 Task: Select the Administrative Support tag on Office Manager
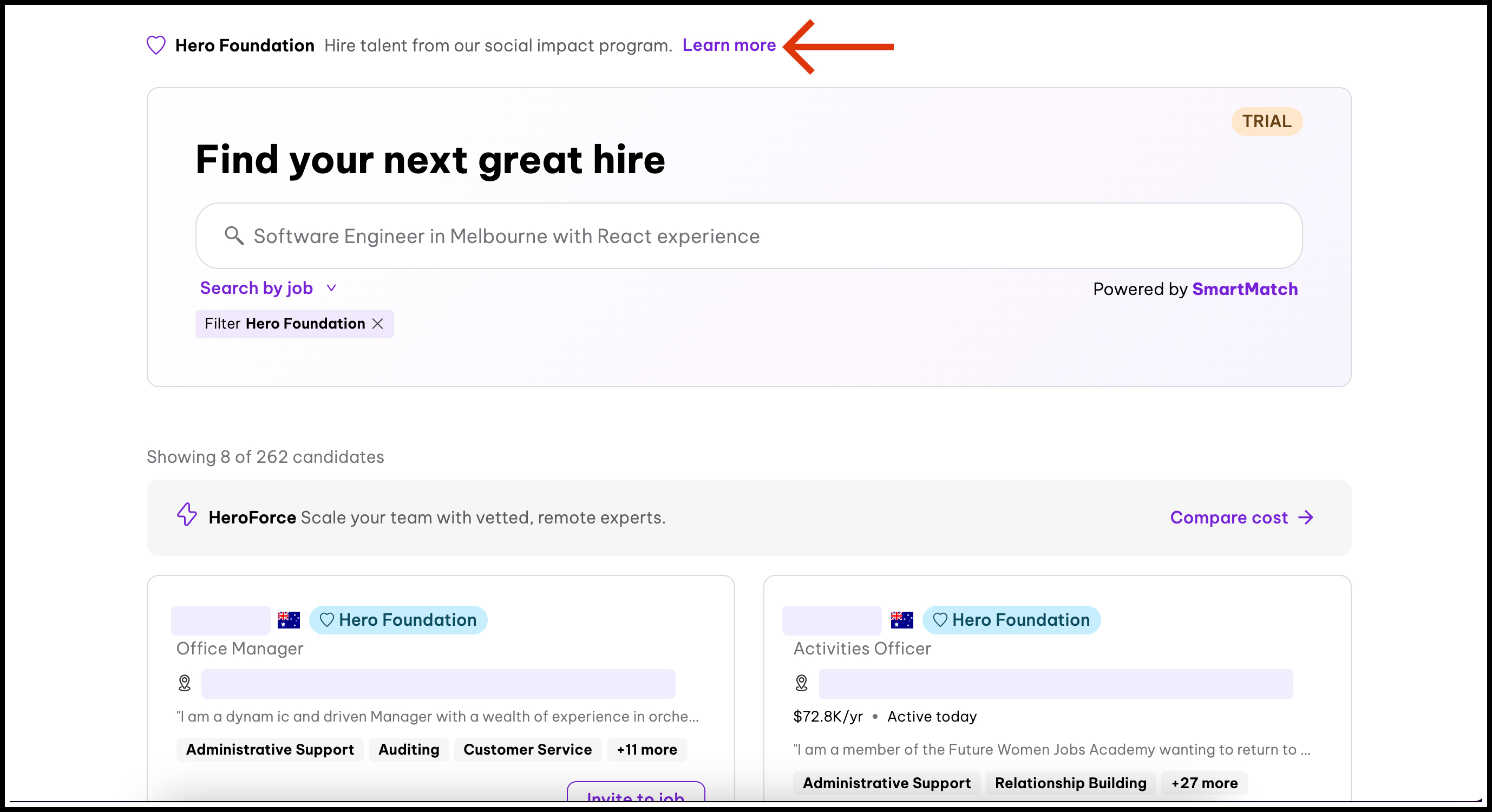click(270, 749)
